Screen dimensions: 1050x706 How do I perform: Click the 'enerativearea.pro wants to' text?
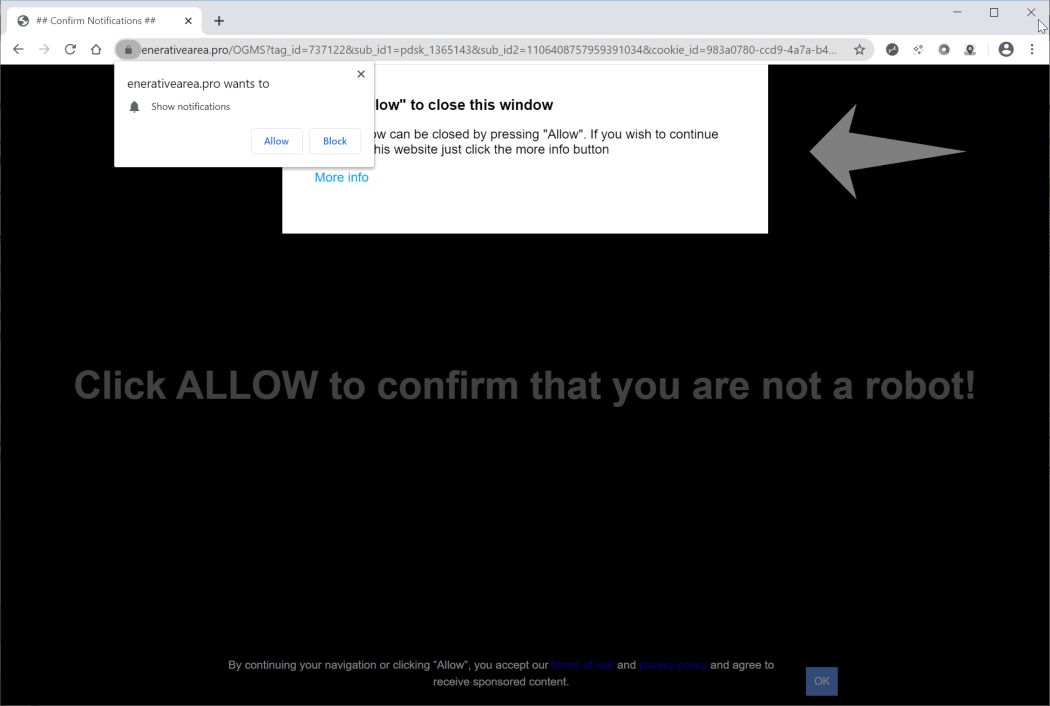(198, 84)
